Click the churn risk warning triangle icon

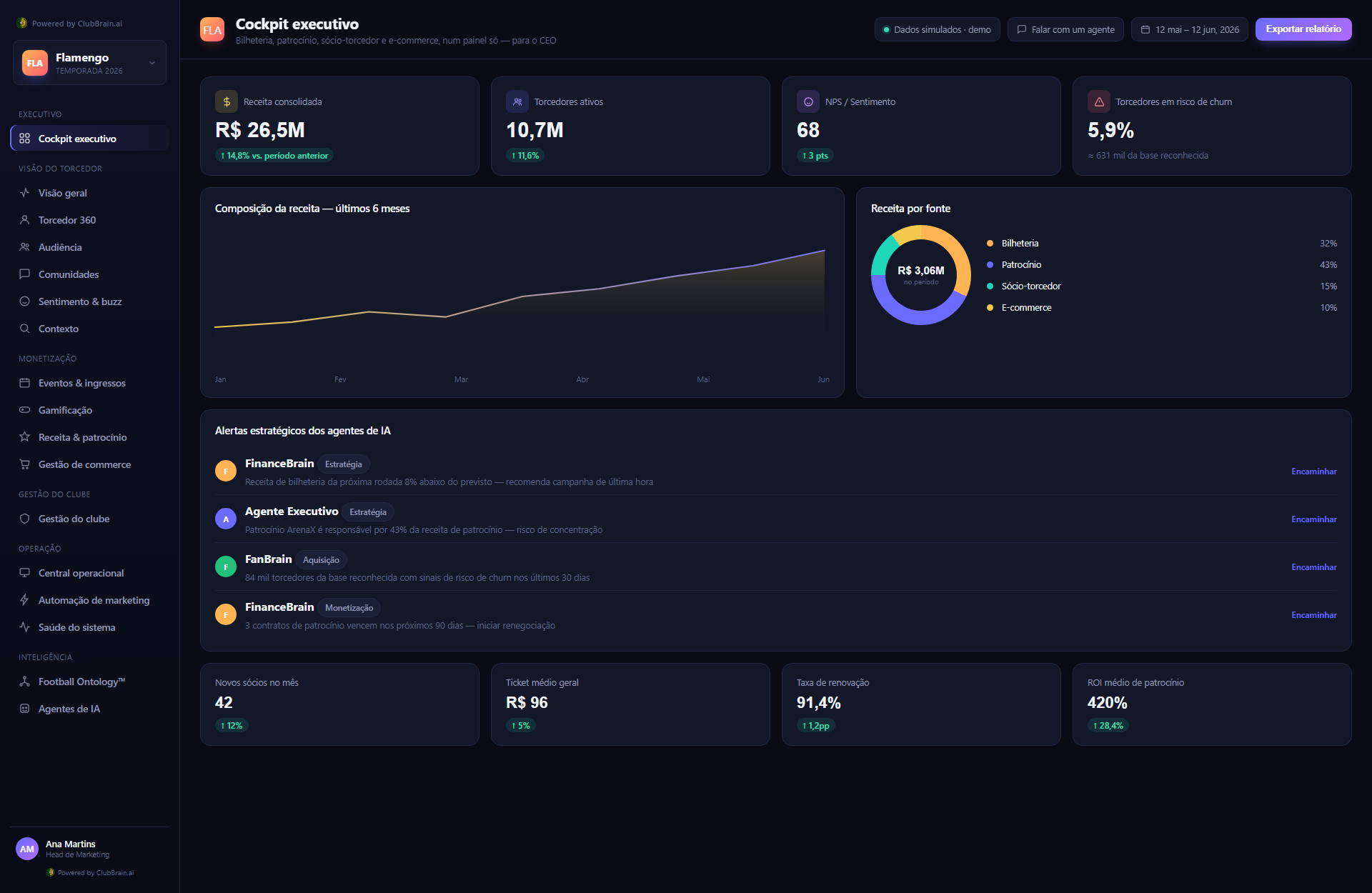[1099, 101]
